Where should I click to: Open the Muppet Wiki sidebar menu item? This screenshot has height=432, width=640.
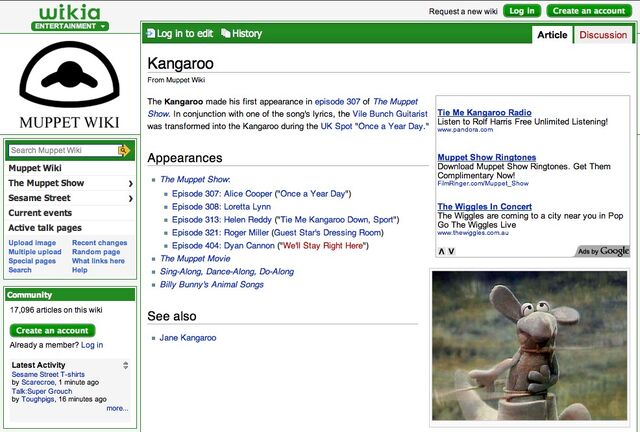(x=35, y=168)
